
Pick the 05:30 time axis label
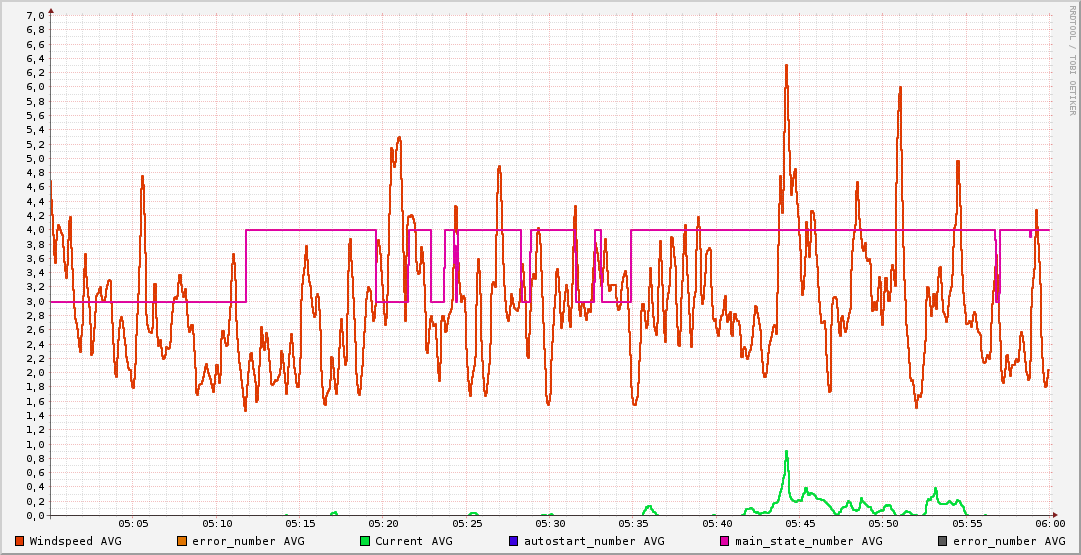pyautogui.click(x=550, y=523)
